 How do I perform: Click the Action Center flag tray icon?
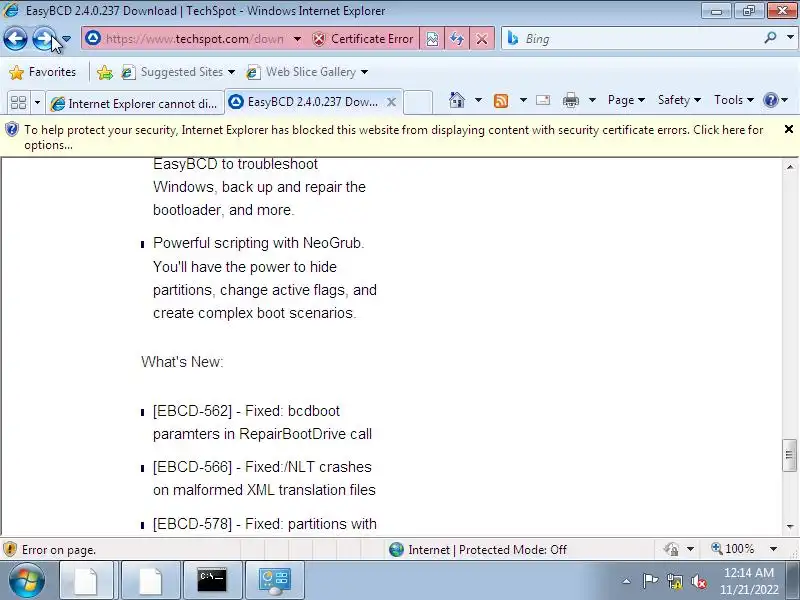click(650, 581)
